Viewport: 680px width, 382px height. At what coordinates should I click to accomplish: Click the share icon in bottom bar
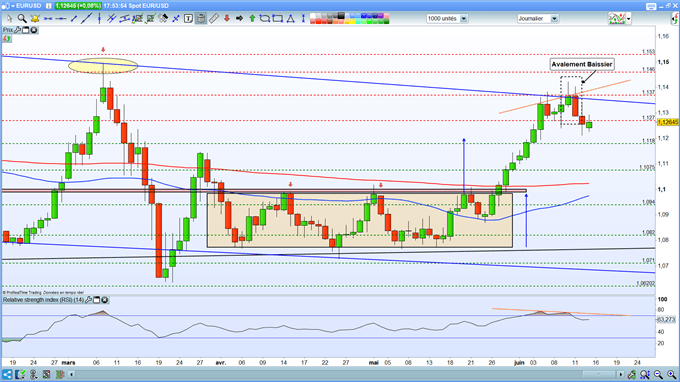click(x=7, y=374)
